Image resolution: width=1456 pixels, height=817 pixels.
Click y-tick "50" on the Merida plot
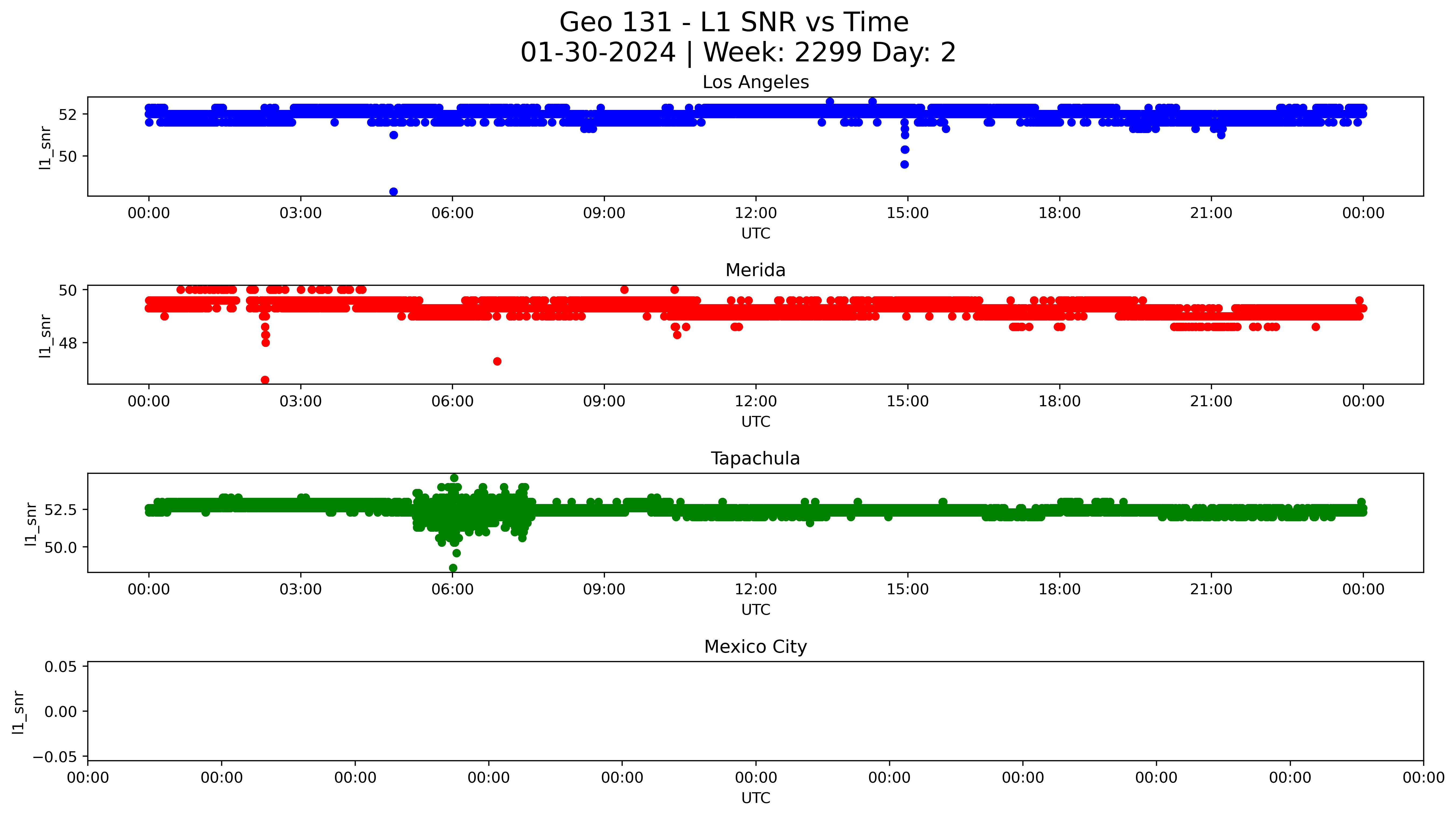[68, 290]
